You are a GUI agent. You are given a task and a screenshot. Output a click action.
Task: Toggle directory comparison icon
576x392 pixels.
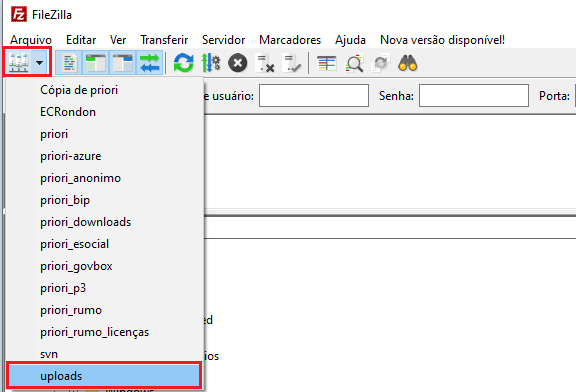point(354,63)
